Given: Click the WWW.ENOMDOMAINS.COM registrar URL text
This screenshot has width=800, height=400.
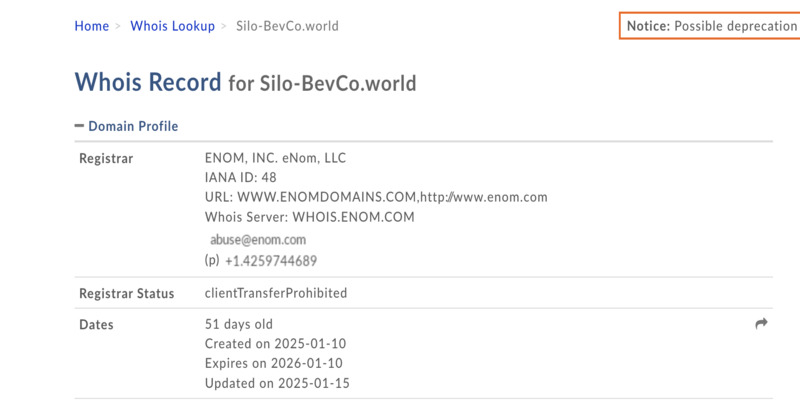Looking at the screenshot, I should coord(326,197).
